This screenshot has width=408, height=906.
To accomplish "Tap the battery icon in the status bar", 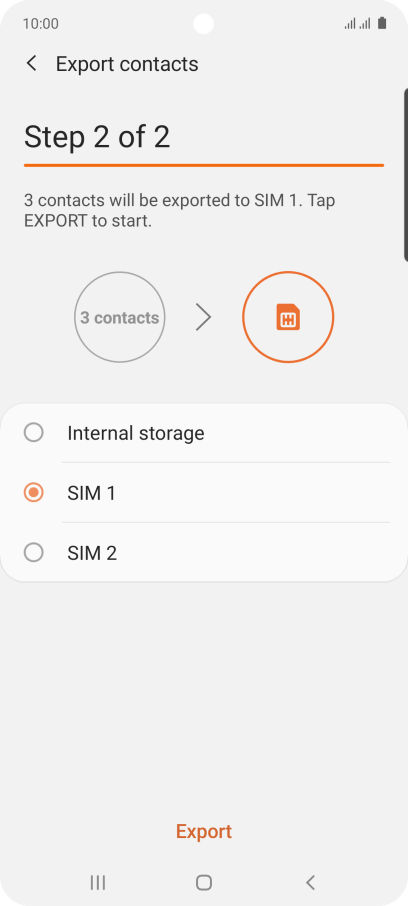I will [x=382, y=24].
